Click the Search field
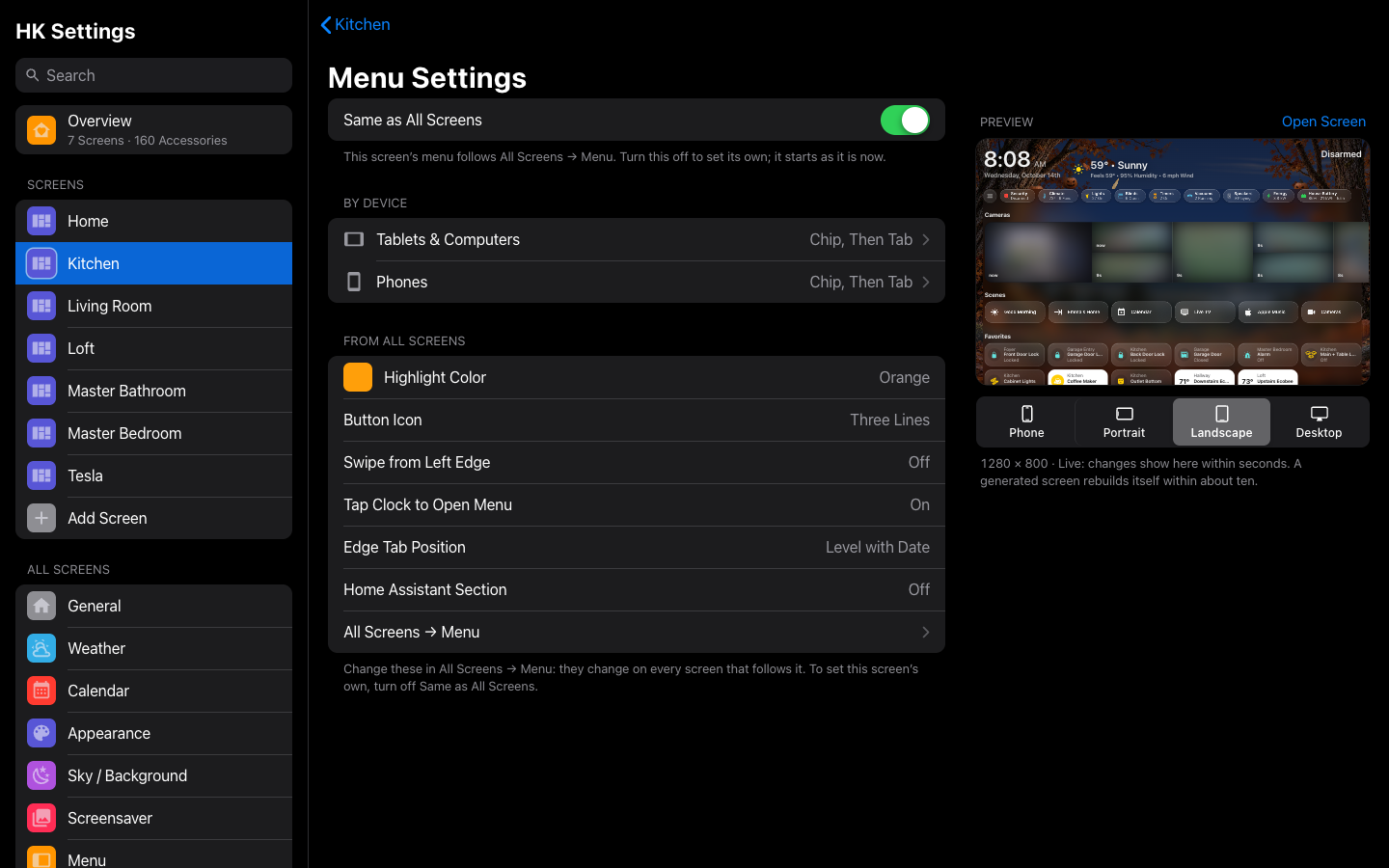Screen dimensions: 1389x868 (153, 75)
